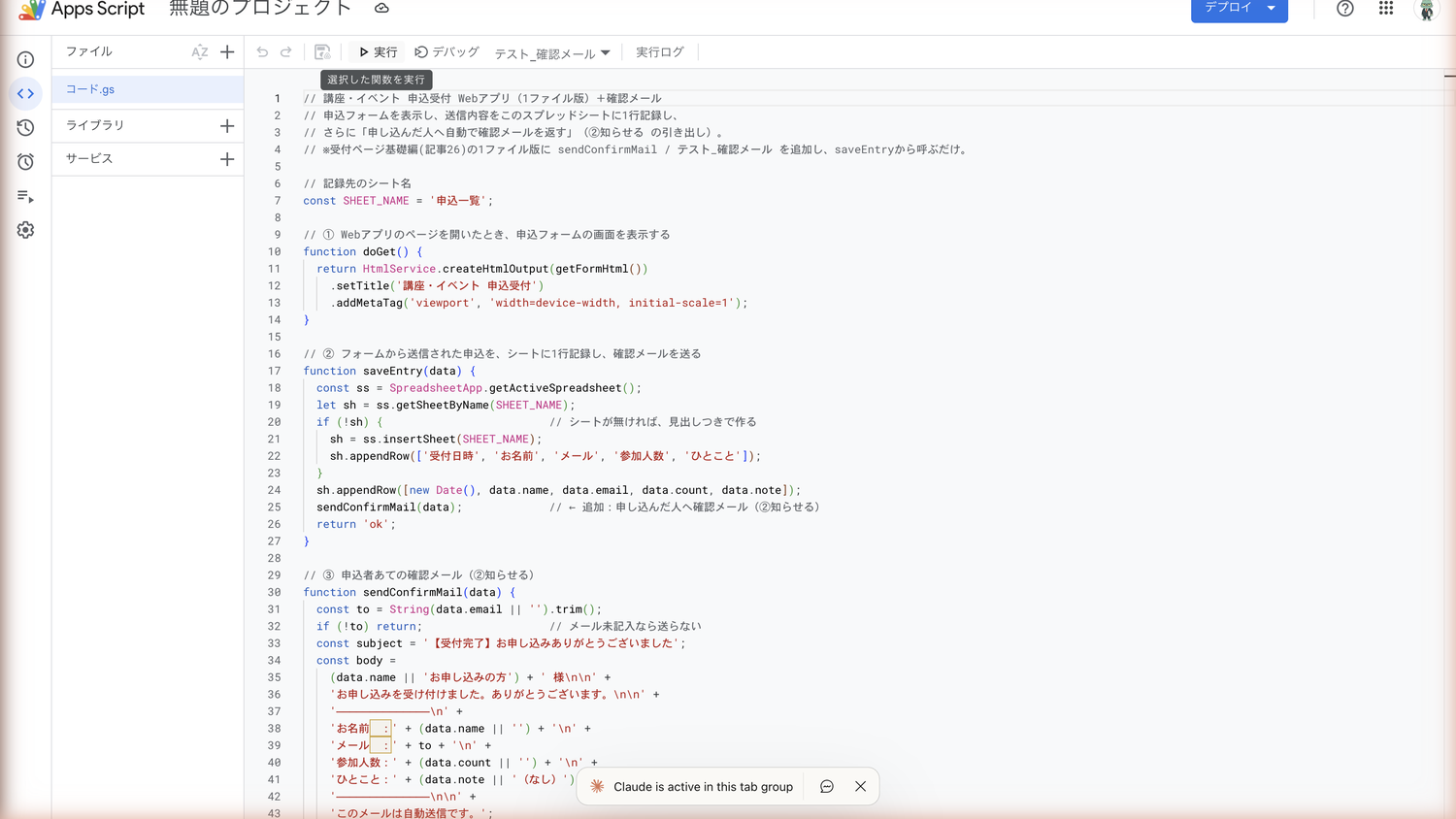Click the undo arrow icon
The height and width of the screenshot is (819, 1456).
(x=262, y=52)
